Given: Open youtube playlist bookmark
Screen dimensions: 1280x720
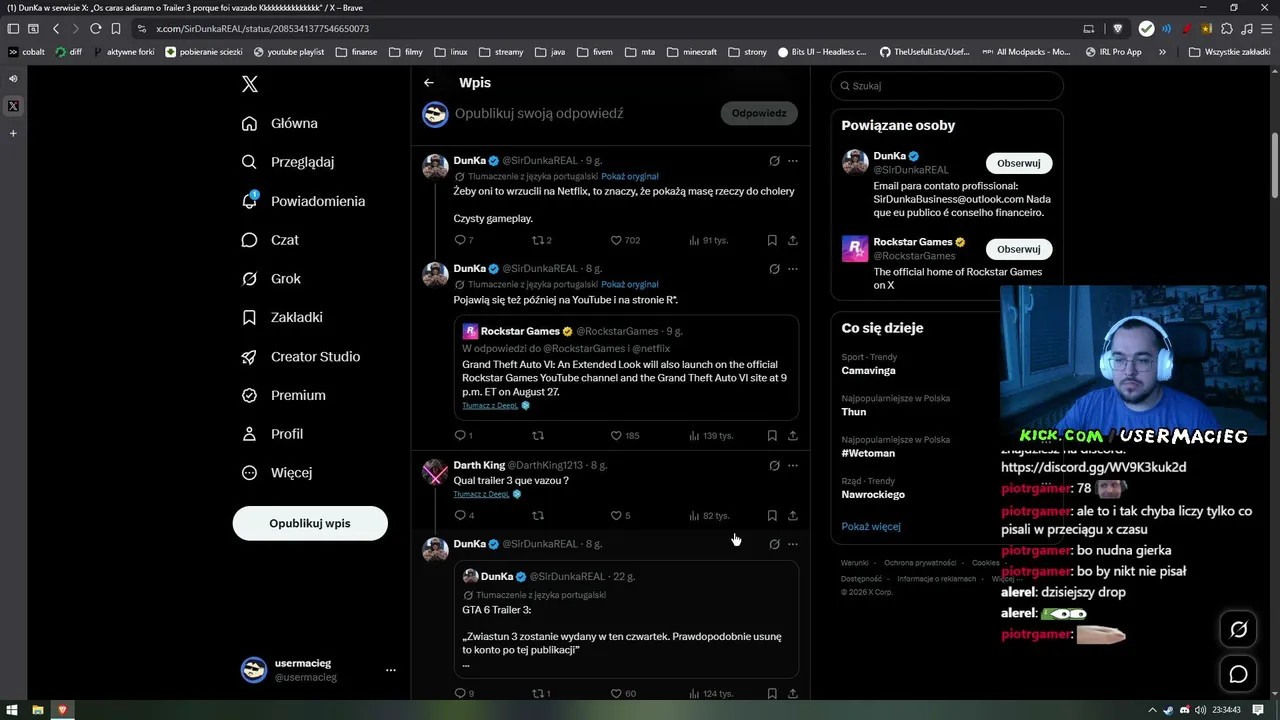Looking at the screenshot, I should tap(289, 52).
